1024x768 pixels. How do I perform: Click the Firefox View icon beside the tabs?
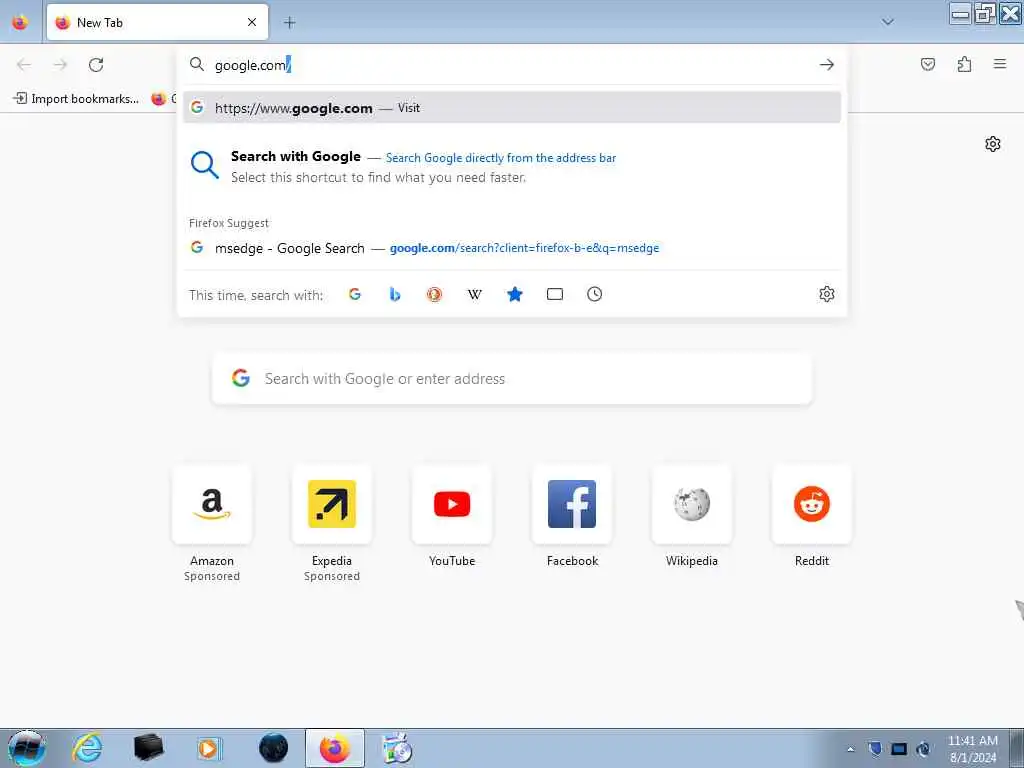(x=20, y=22)
